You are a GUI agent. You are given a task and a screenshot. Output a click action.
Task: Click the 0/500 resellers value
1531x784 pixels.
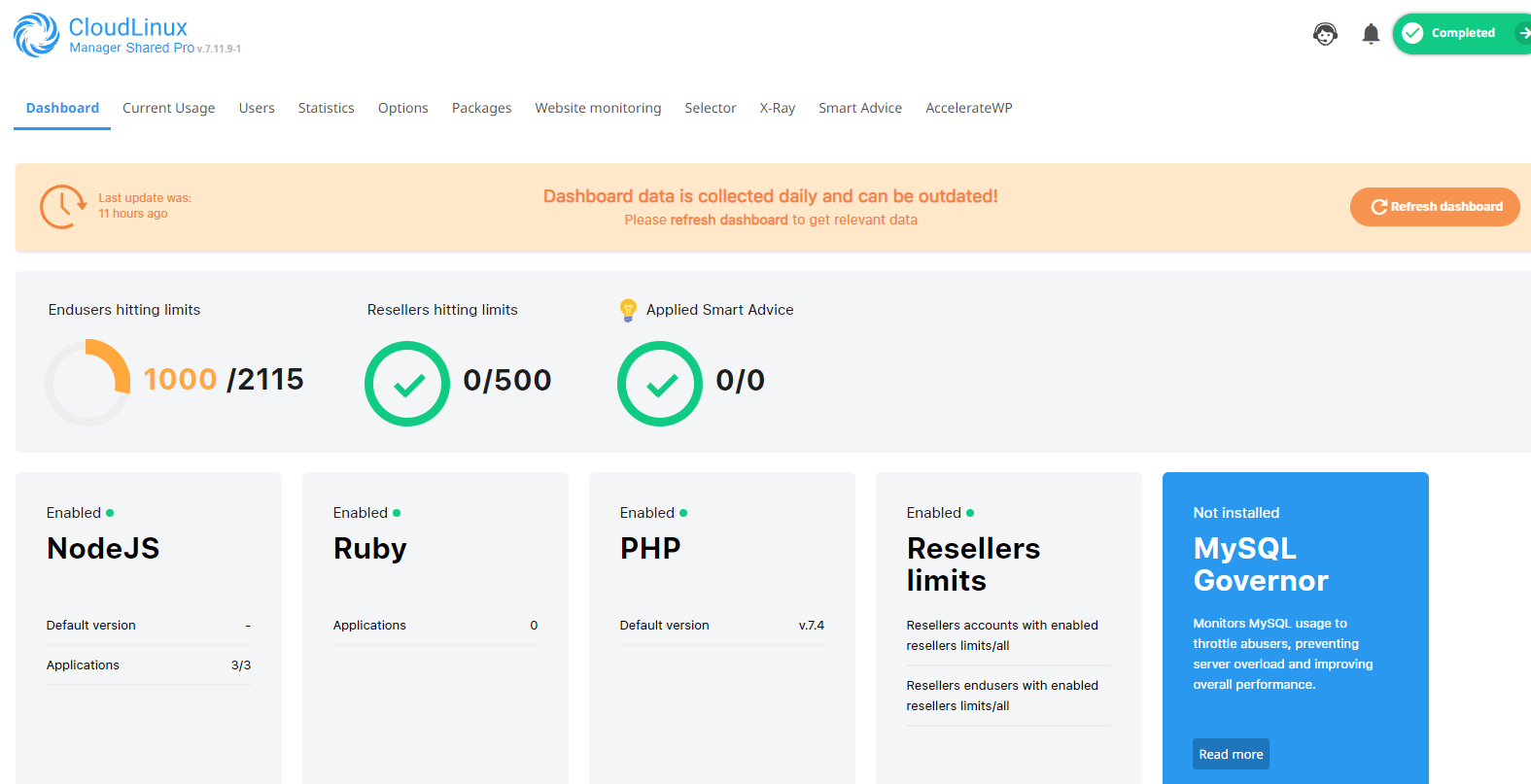[507, 380]
